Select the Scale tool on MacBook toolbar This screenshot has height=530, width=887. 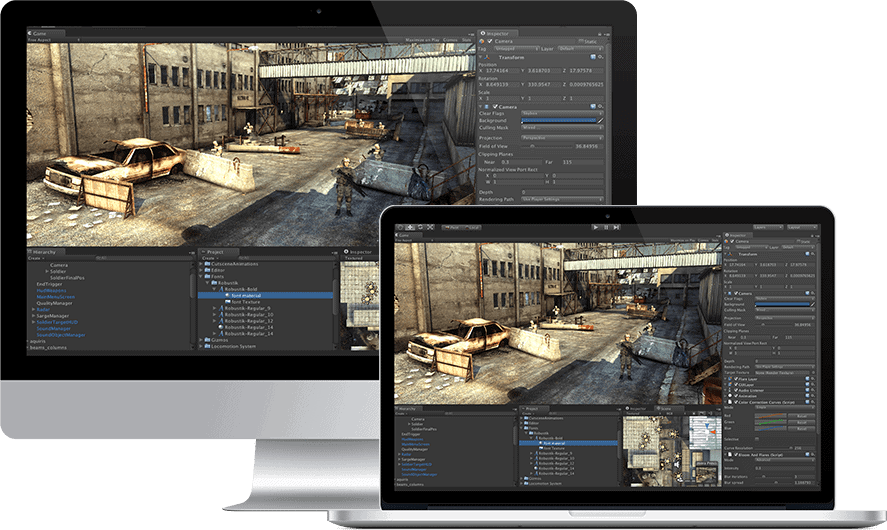[430, 227]
